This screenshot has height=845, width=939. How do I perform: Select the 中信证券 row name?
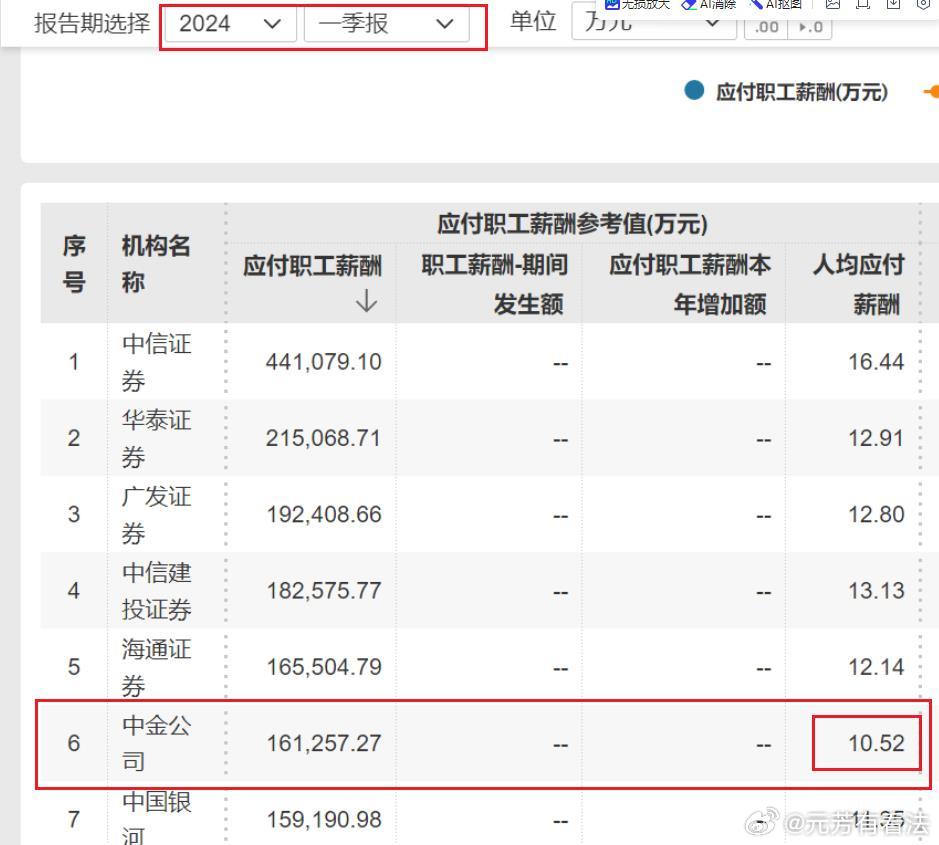(x=156, y=362)
